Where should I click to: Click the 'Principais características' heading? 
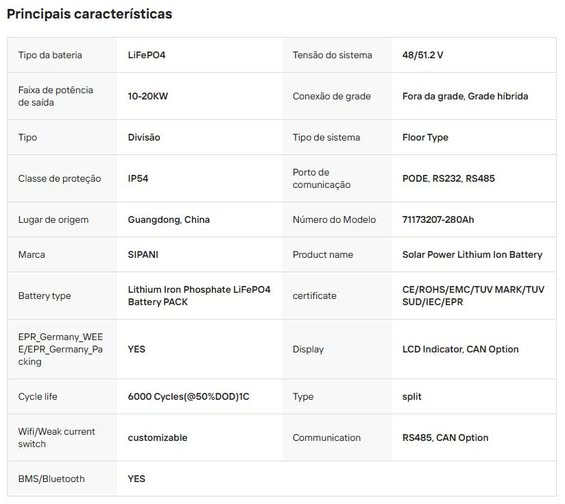click(89, 14)
